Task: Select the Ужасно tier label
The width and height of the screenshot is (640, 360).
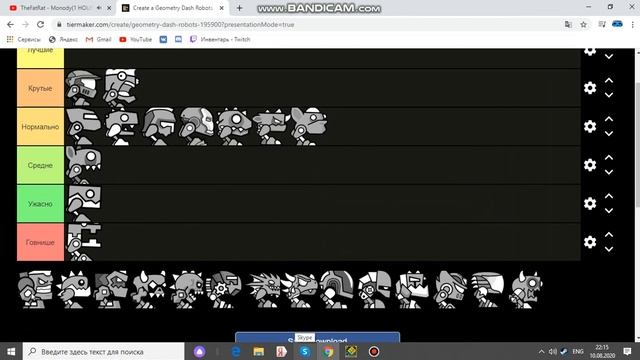Action: tap(40, 203)
